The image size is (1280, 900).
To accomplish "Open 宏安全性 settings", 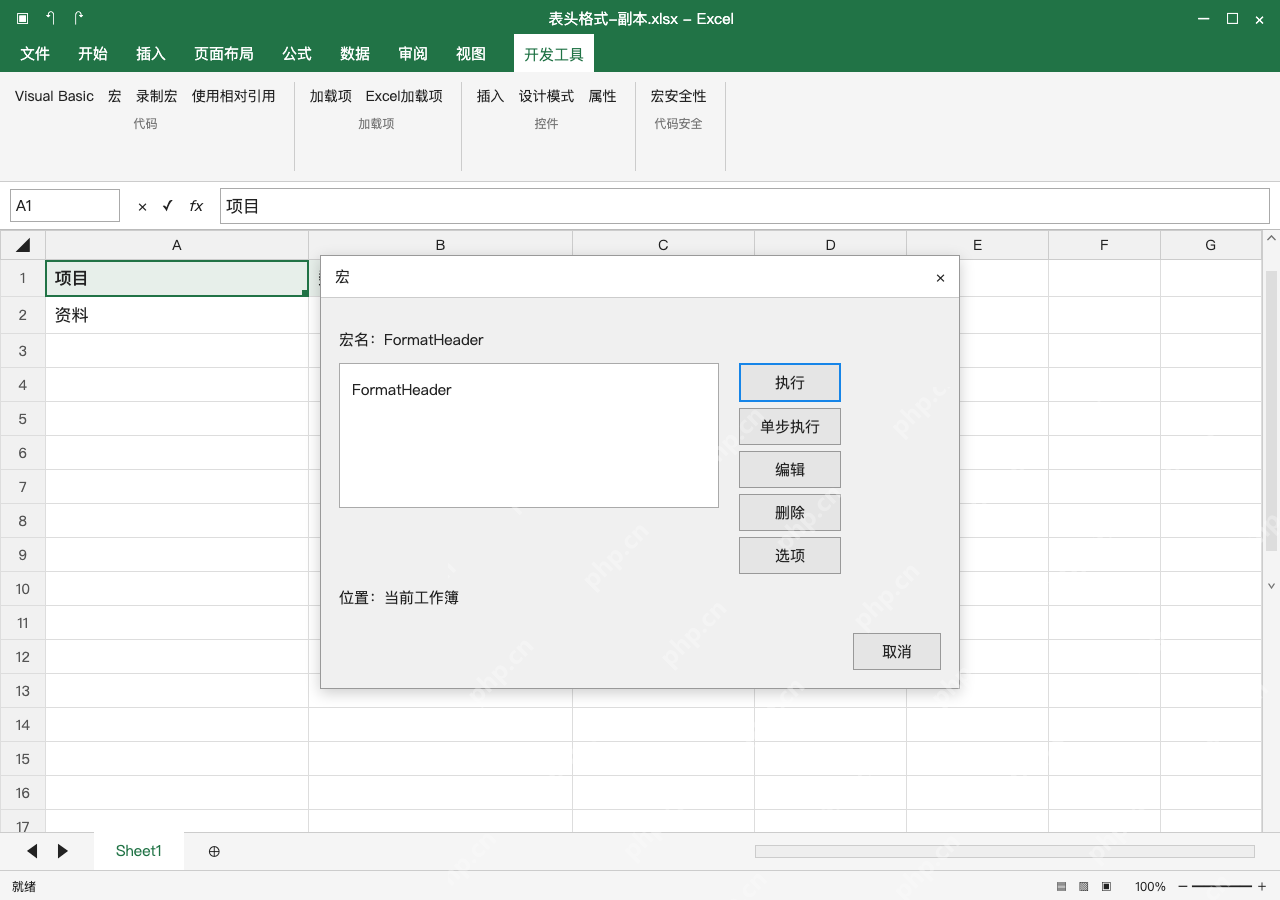I will pyautogui.click(x=678, y=96).
